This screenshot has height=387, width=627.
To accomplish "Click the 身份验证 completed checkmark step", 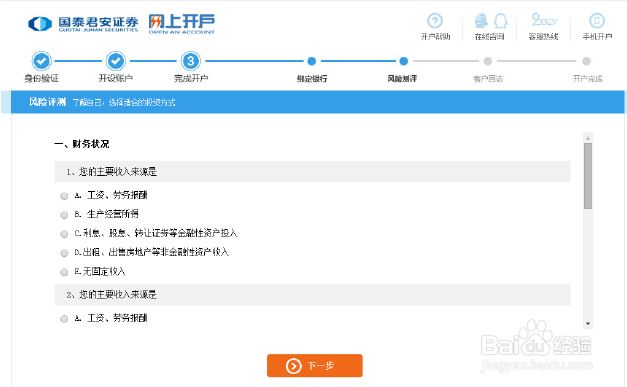I will pos(42,61).
